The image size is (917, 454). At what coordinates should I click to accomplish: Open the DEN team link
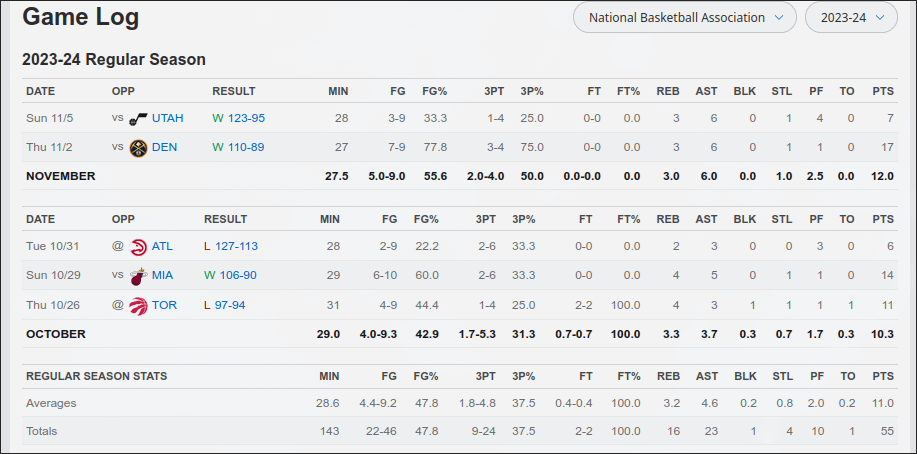pos(165,147)
